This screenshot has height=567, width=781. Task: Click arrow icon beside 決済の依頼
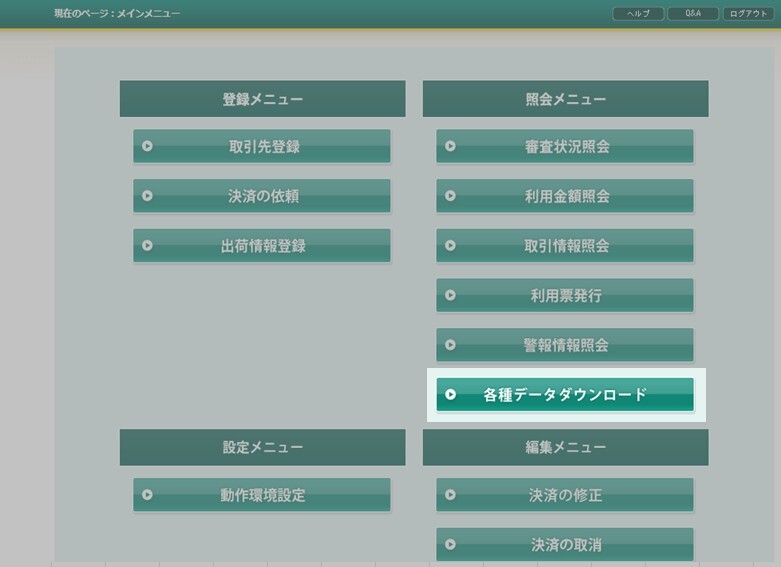coord(147,196)
